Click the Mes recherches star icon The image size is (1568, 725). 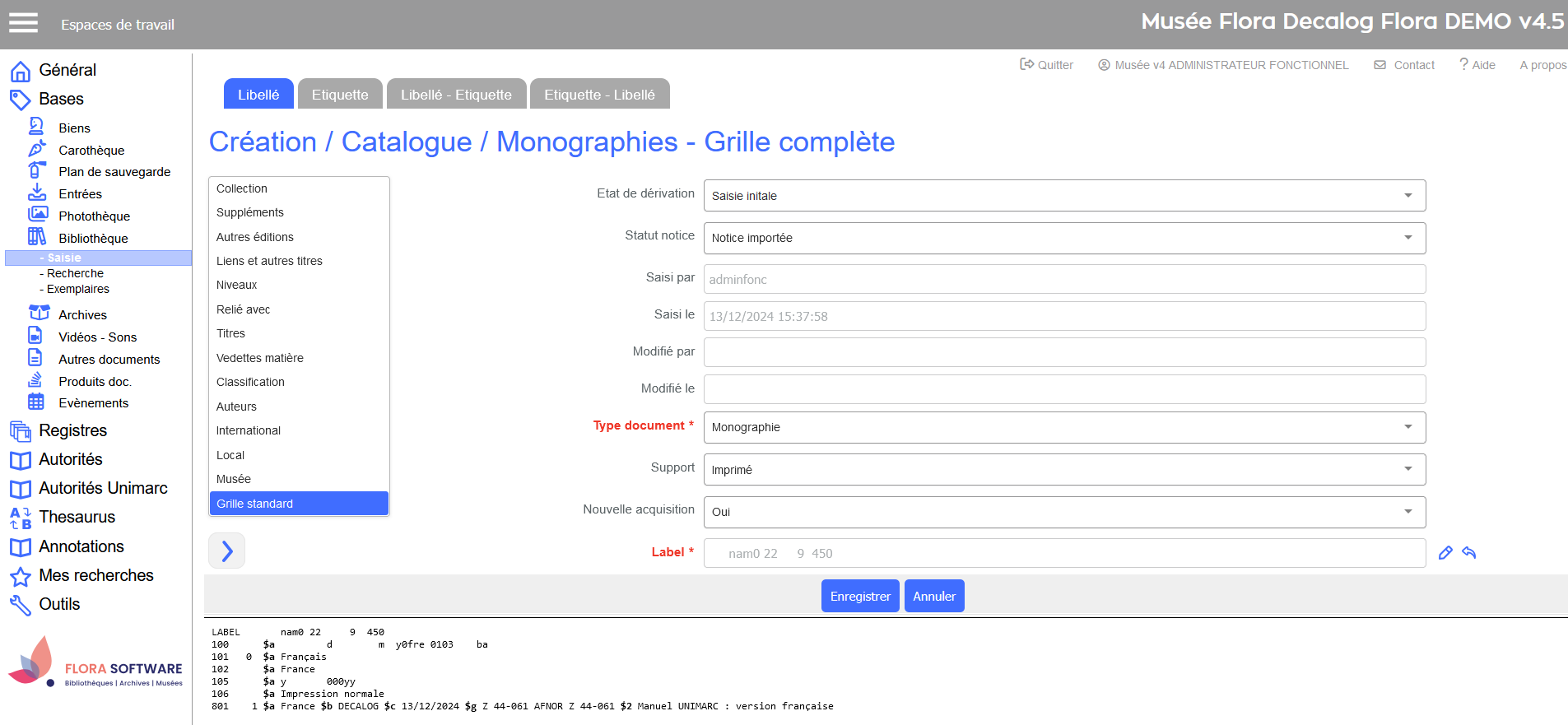(x=21, y=576)
